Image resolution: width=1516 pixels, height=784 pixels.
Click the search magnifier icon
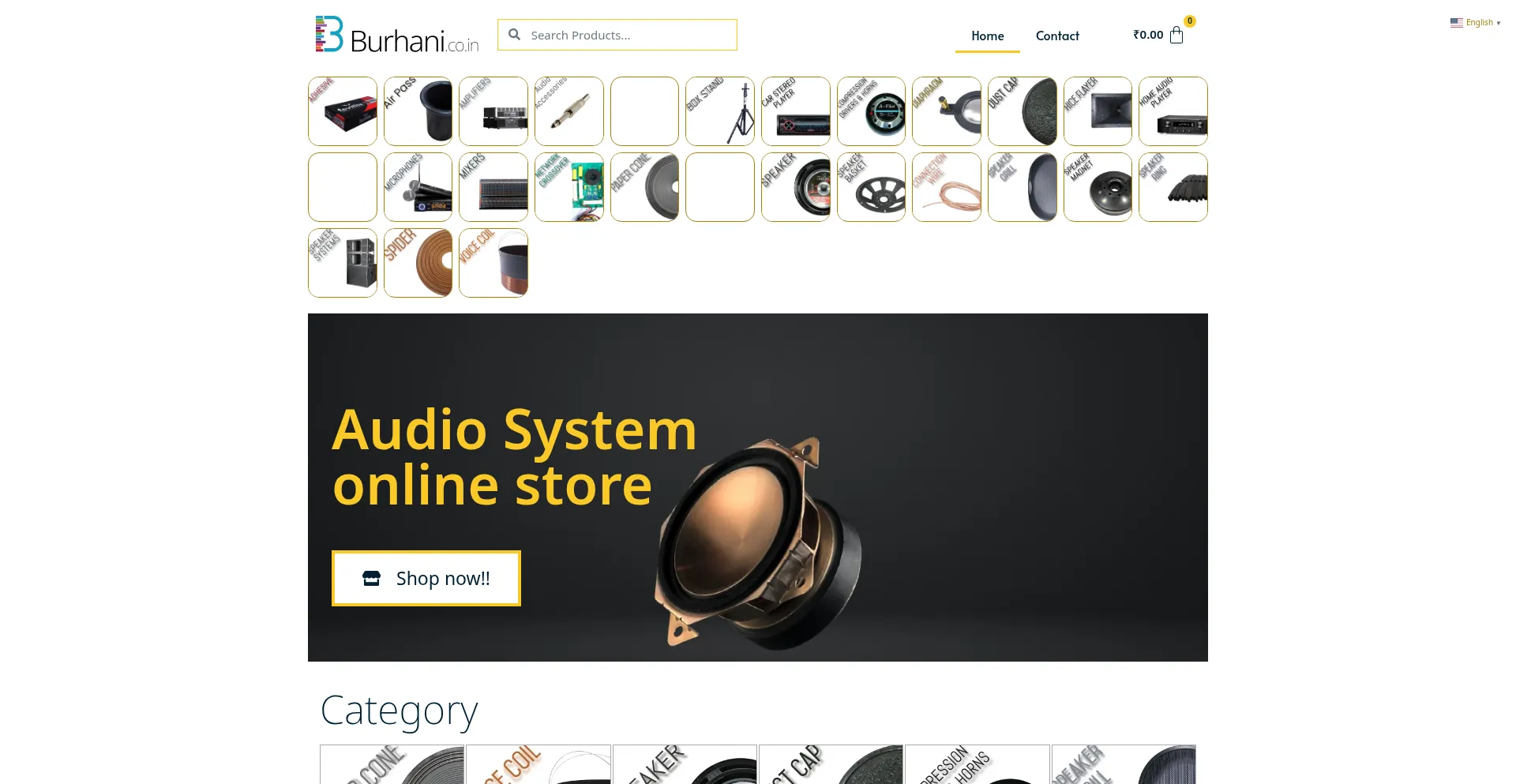[x=515, y=35]
